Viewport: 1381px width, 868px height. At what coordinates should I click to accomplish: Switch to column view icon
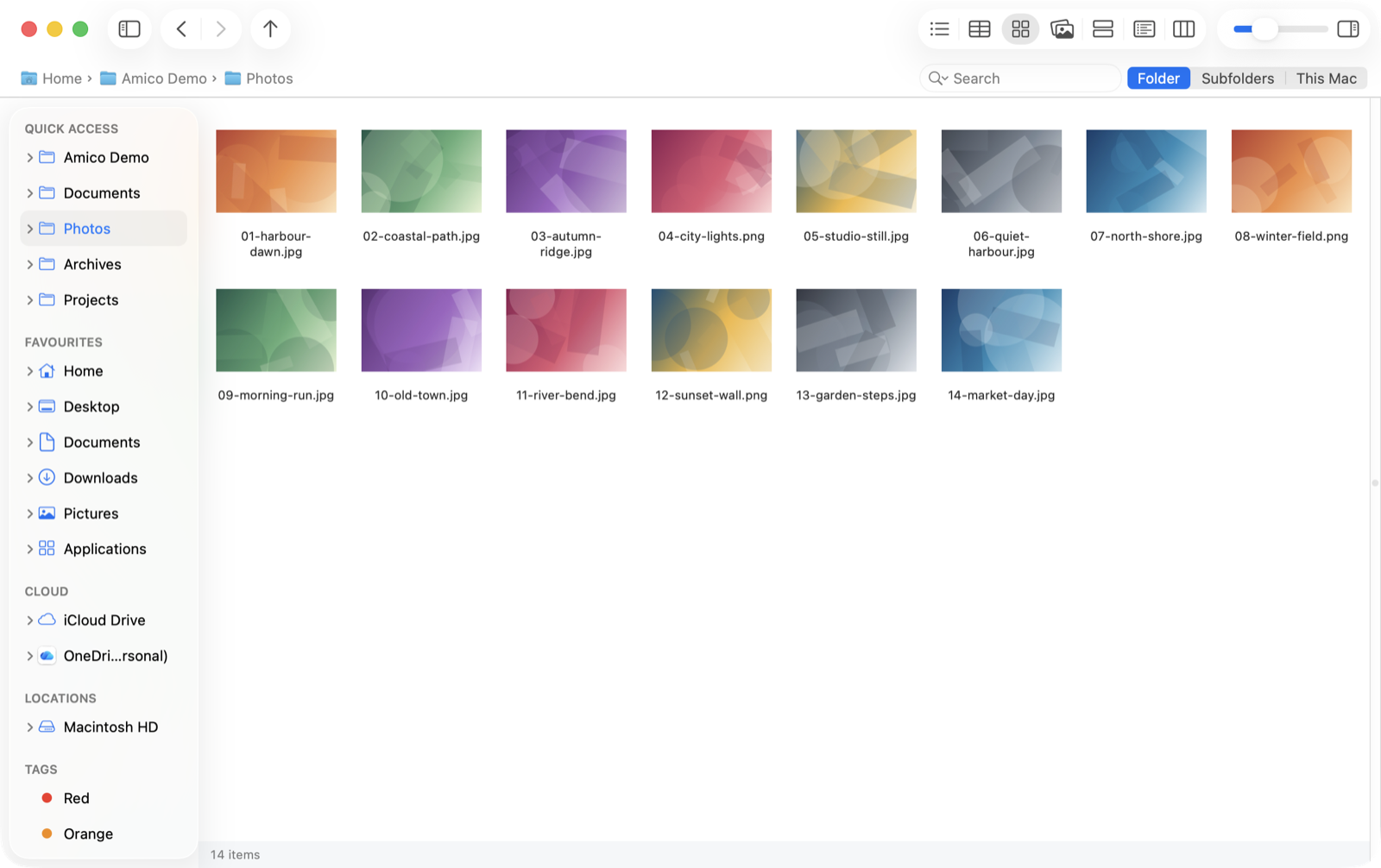[1184, 29]
